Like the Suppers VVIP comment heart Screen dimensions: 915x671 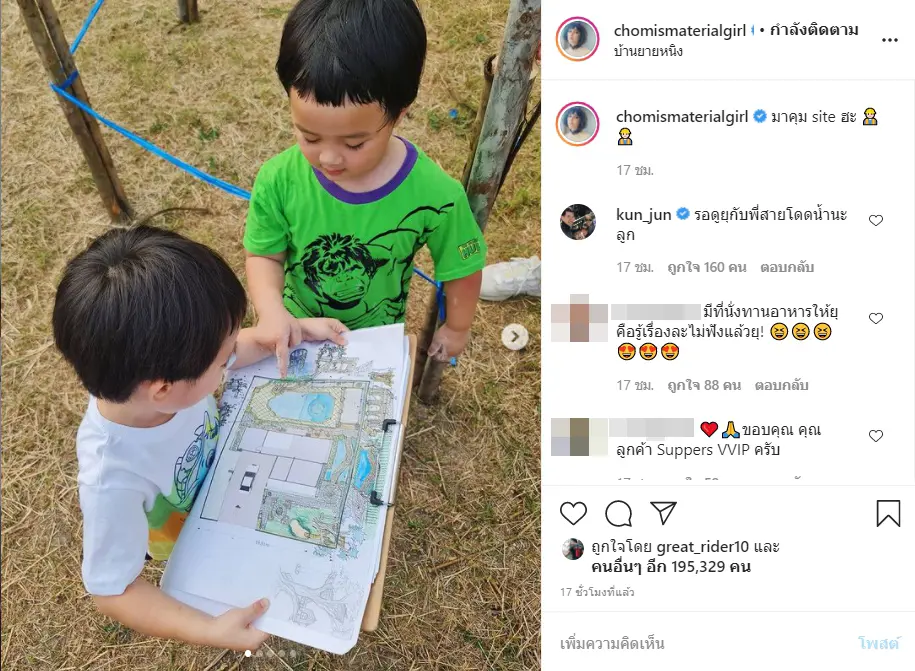pos(875,436)
